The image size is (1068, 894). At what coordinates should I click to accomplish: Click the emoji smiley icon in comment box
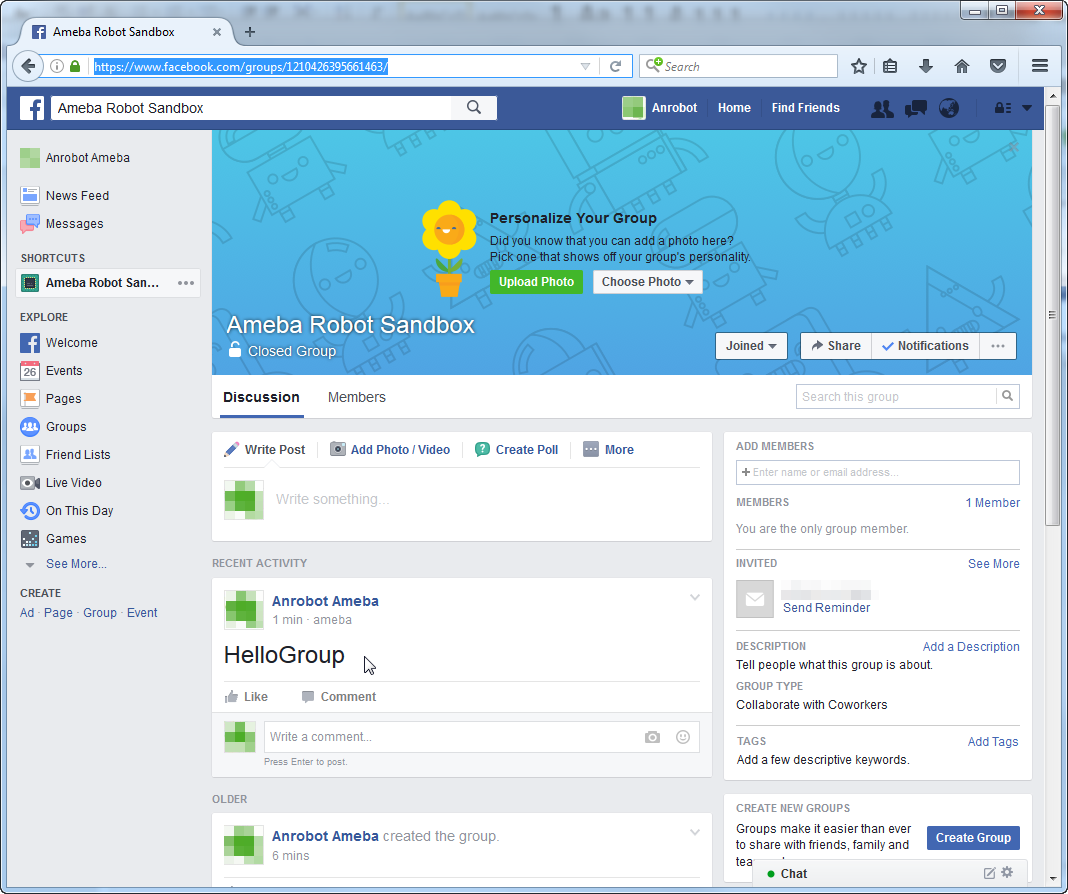click(x=682, y=737)
